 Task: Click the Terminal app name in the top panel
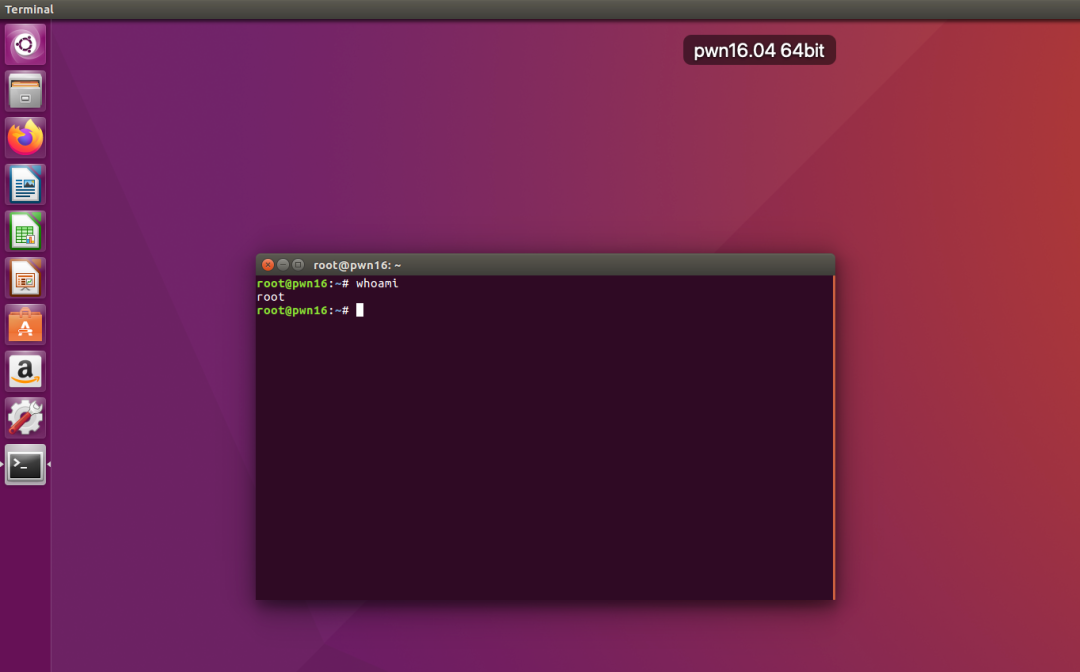tap(30, 9)
